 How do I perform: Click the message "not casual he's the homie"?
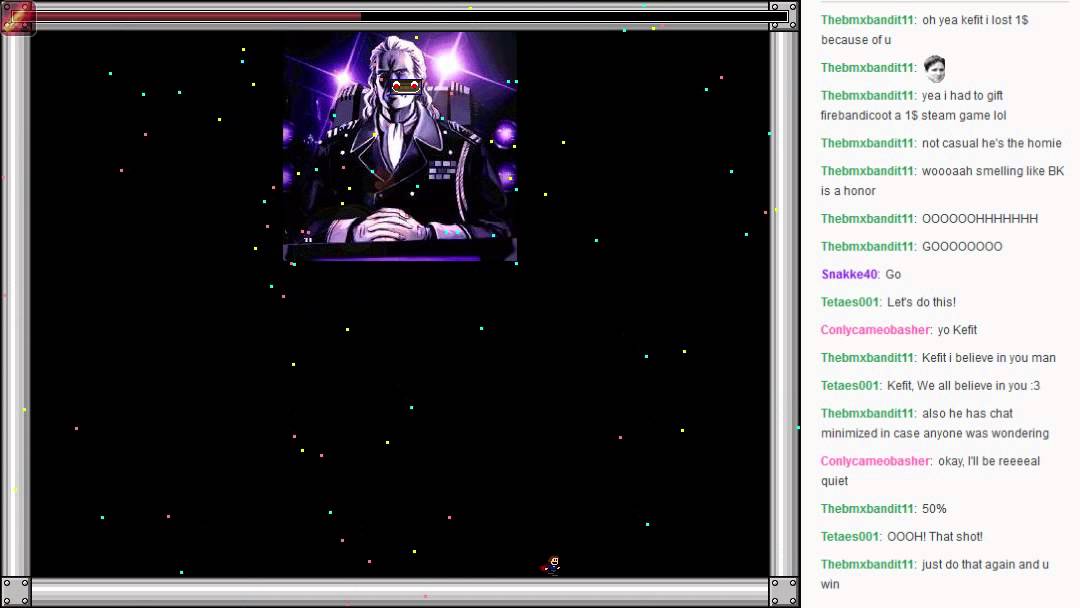pos(992,143)
